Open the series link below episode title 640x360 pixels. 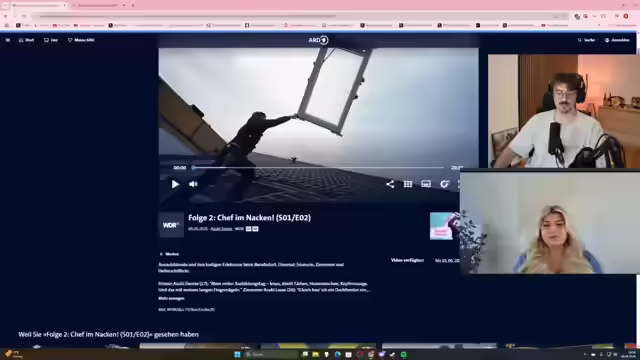coord(221,229)
